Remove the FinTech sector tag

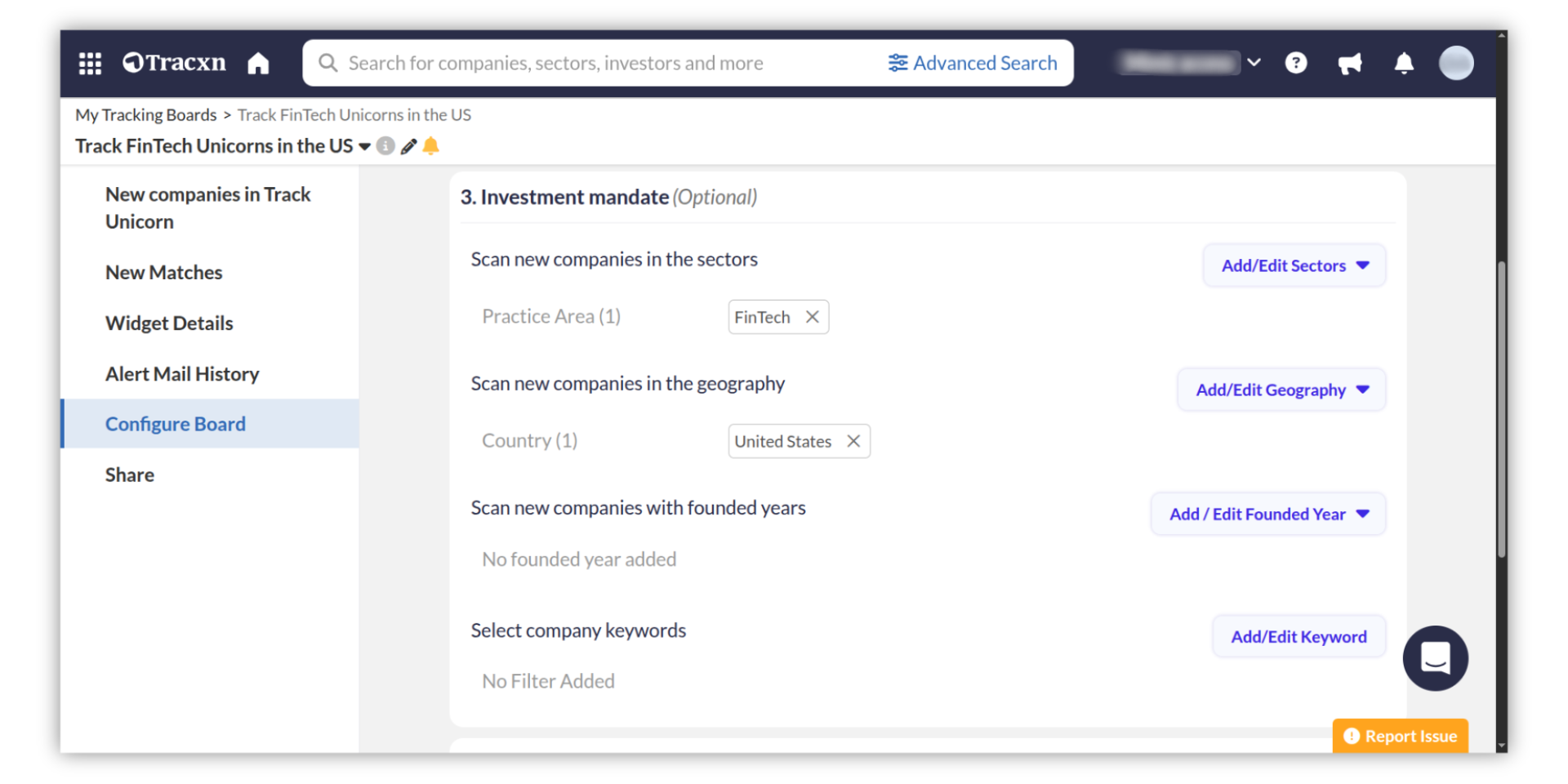[813, 317]
